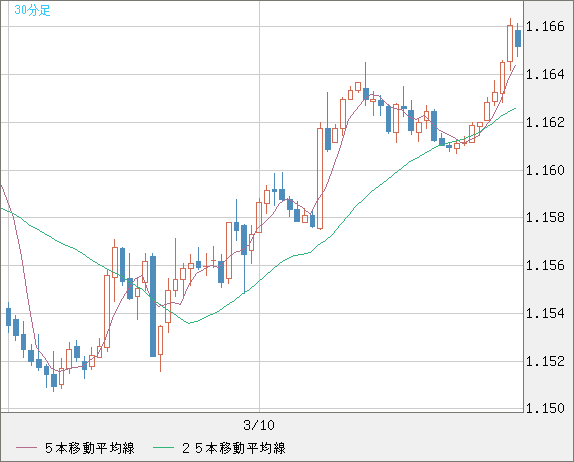Click the 1.160 price axis label
This screenshot has width=574, height=462.
point(545,170)
